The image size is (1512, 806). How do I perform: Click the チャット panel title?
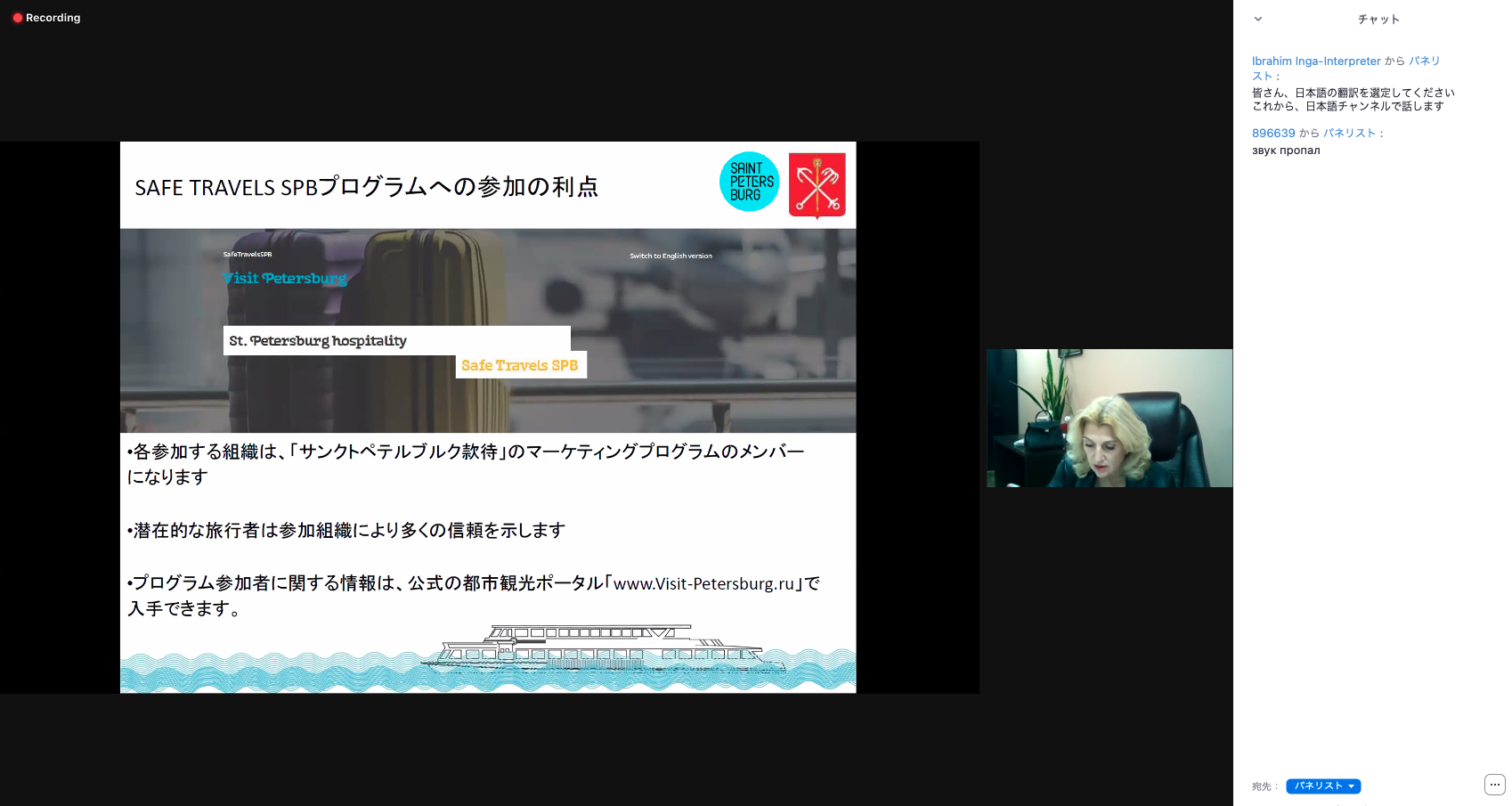[x=1378, y=20]
